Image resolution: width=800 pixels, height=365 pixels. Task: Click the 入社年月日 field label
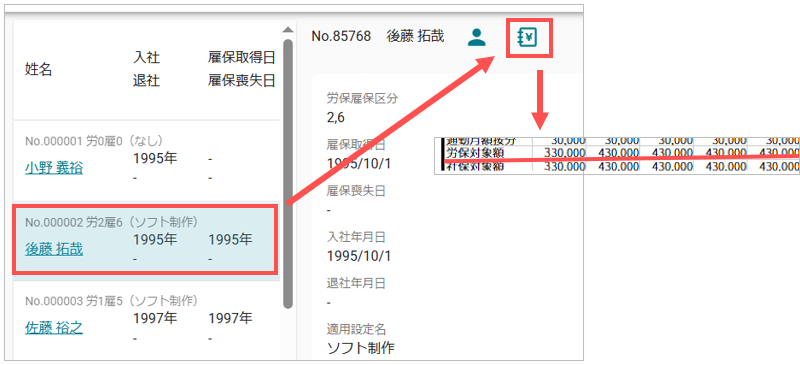pos(356,237)
